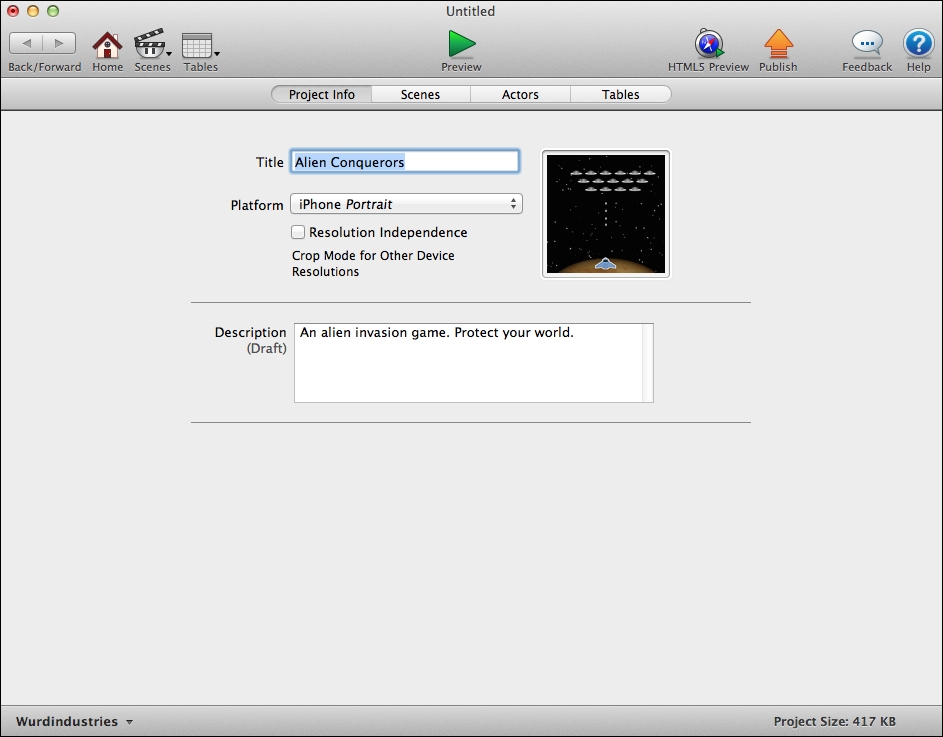Zoom the window with green button
Viewport: 943px width, 737px height.
pyautogui.click(x=53, y=11)
